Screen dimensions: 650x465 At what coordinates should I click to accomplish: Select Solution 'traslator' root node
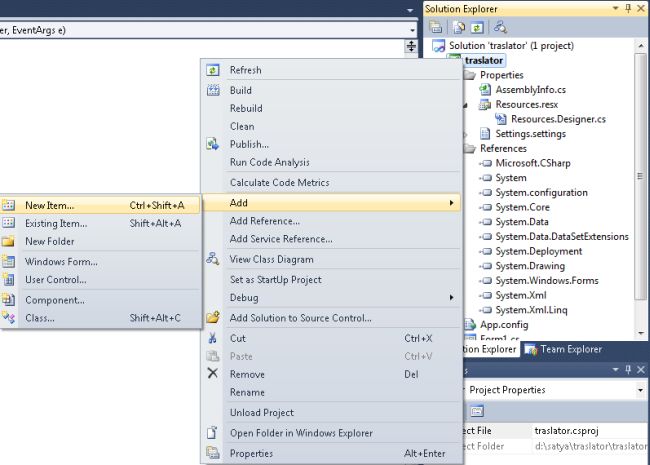pos(511,46)
